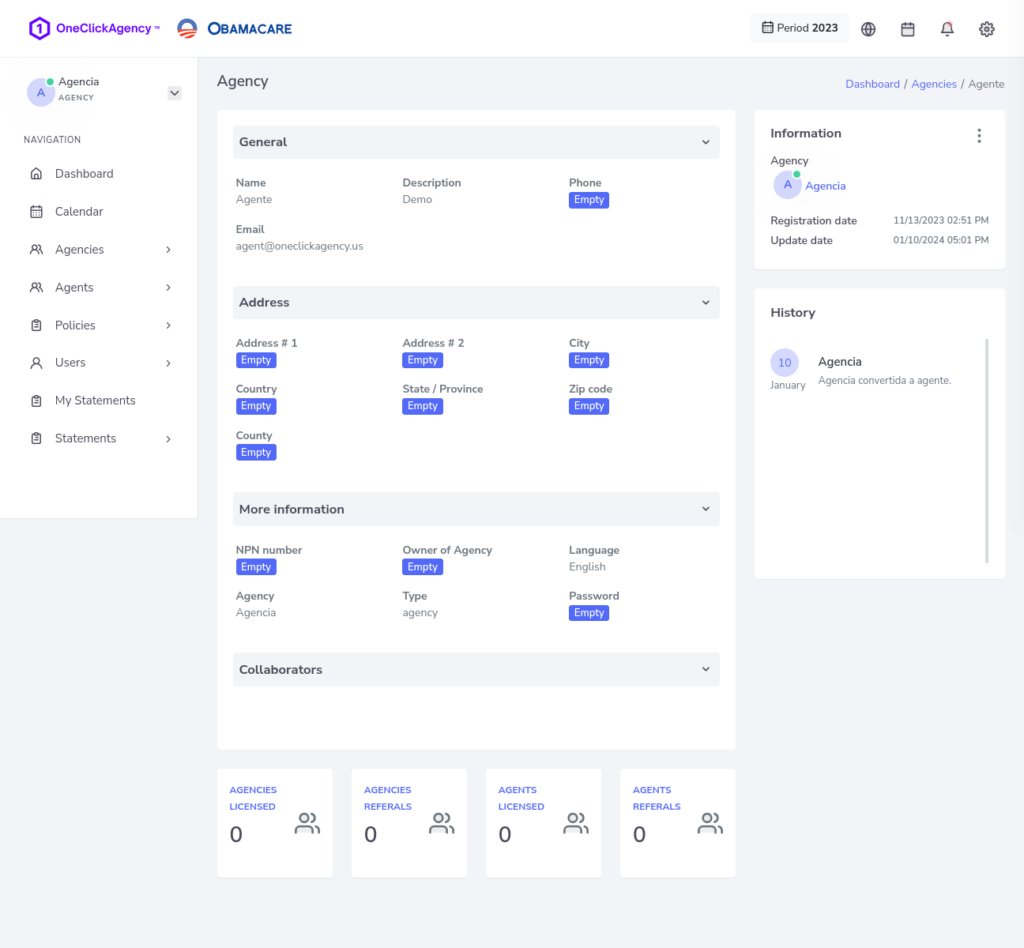Click the Agencies breadcrumb link
The image size is (1024, 948).
934,84
